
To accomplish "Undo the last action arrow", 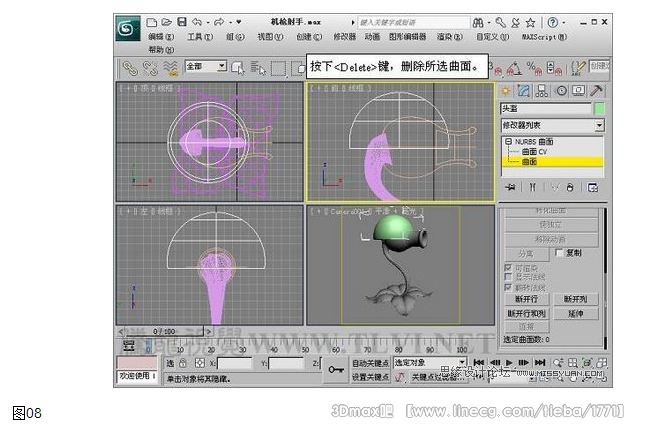I will pos(197,22).
